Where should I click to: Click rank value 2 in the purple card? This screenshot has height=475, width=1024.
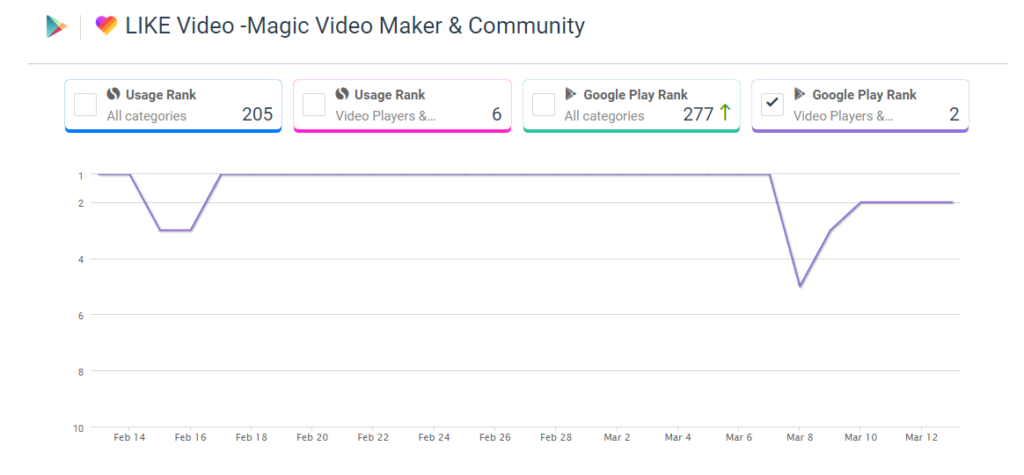click(955, 114)
